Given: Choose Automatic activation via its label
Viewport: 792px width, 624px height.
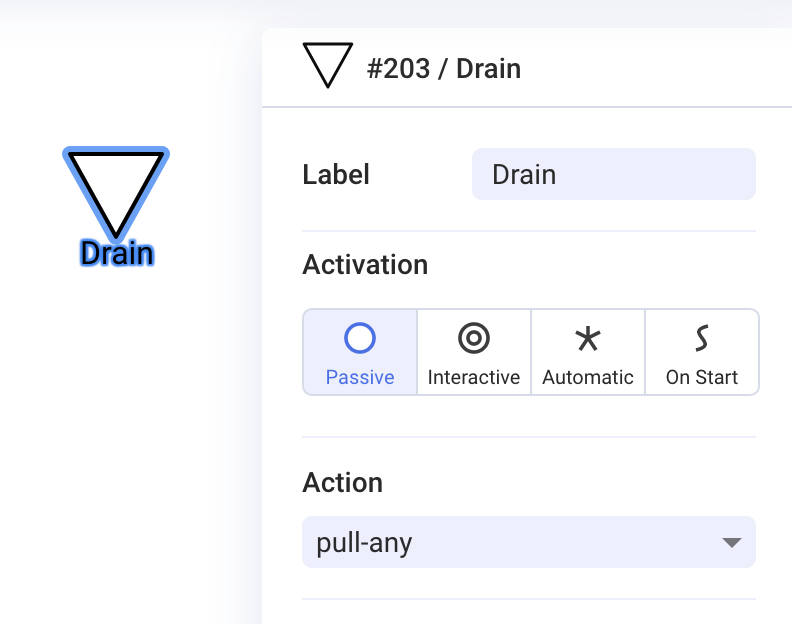Looking at the screenshot, I should [588, 377].
